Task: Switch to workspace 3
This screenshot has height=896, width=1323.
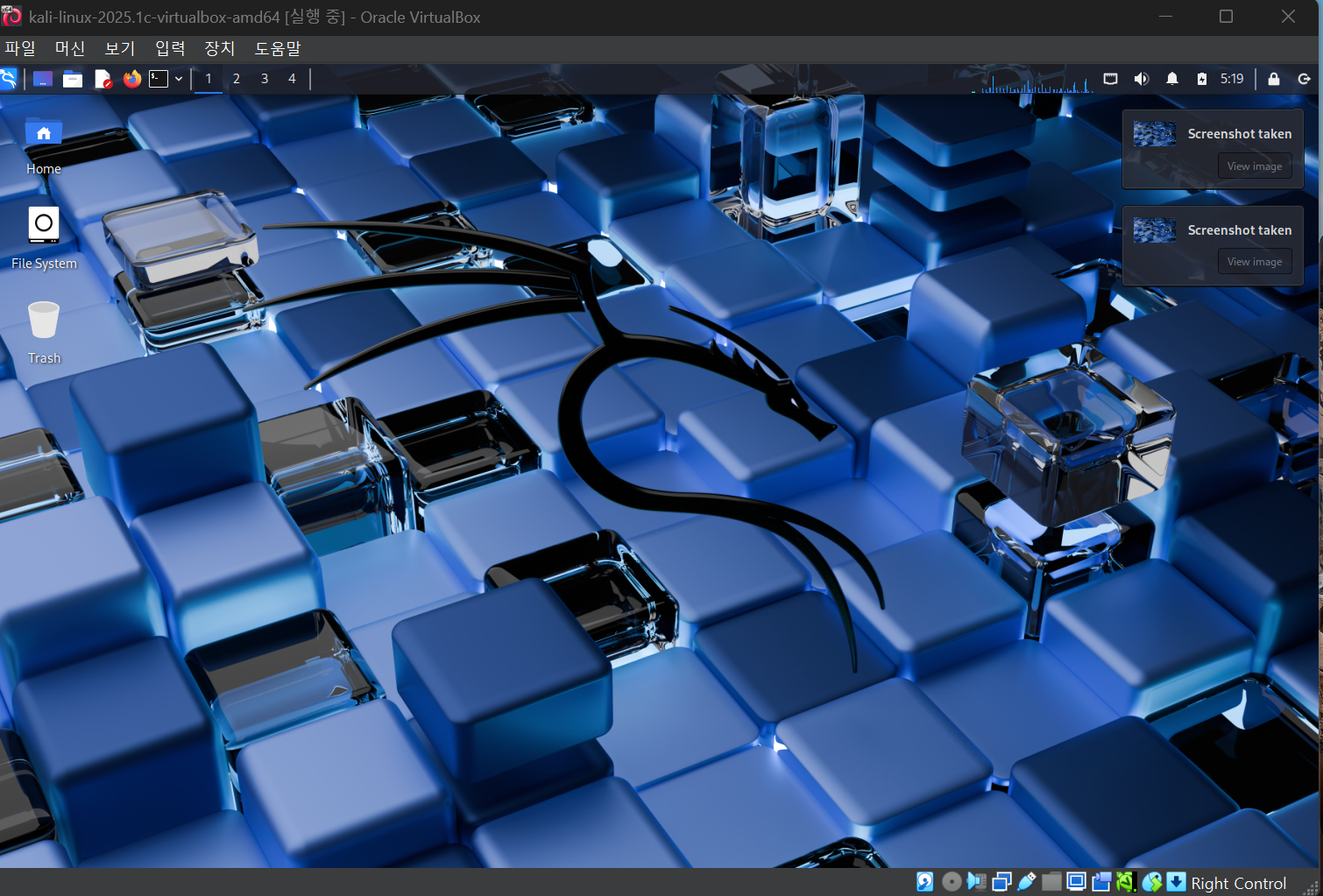Action: pyautogui.click(x=265, y=79)
